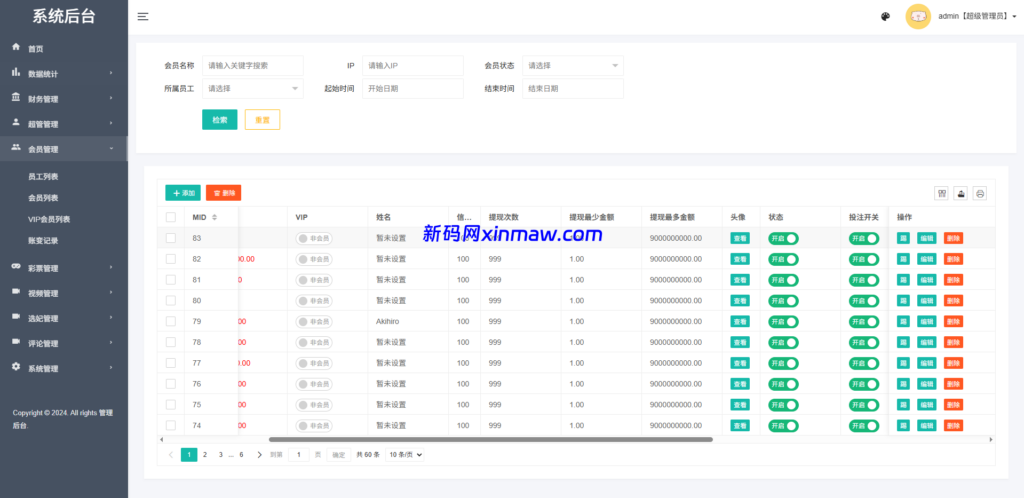Click the 财务管理 bank icon
Viewport: 1024px width, 498px height.
click(x=16, y=98)
